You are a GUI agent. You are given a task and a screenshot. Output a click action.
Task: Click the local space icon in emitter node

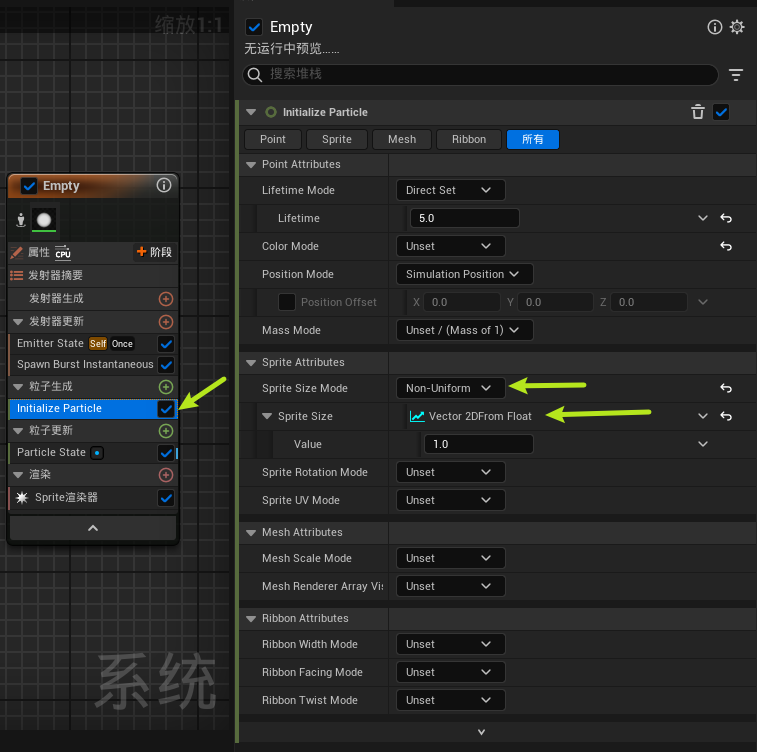pyautogui.click(x=21, y=220)
